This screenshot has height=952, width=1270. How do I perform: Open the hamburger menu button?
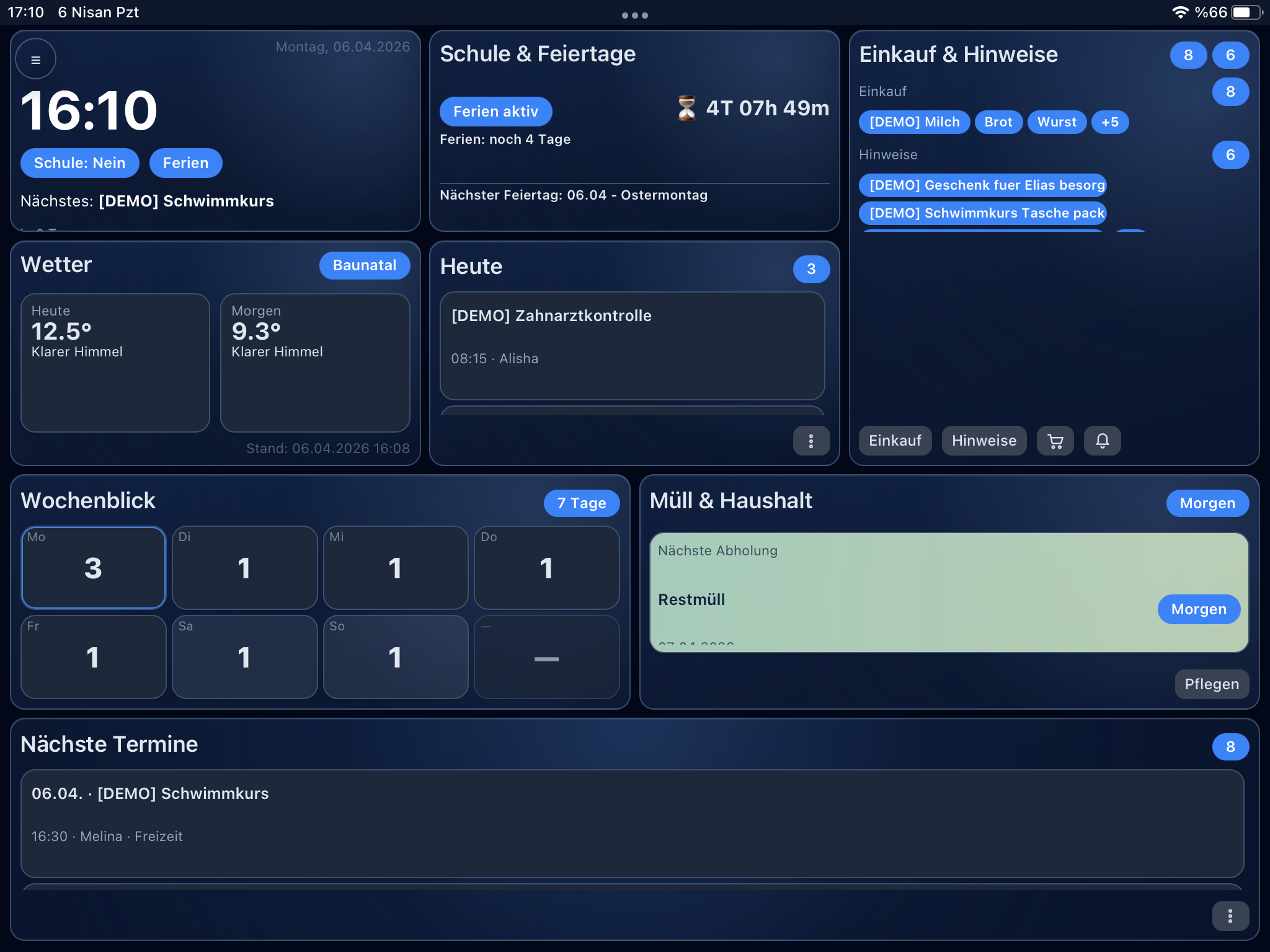point(35,59)
